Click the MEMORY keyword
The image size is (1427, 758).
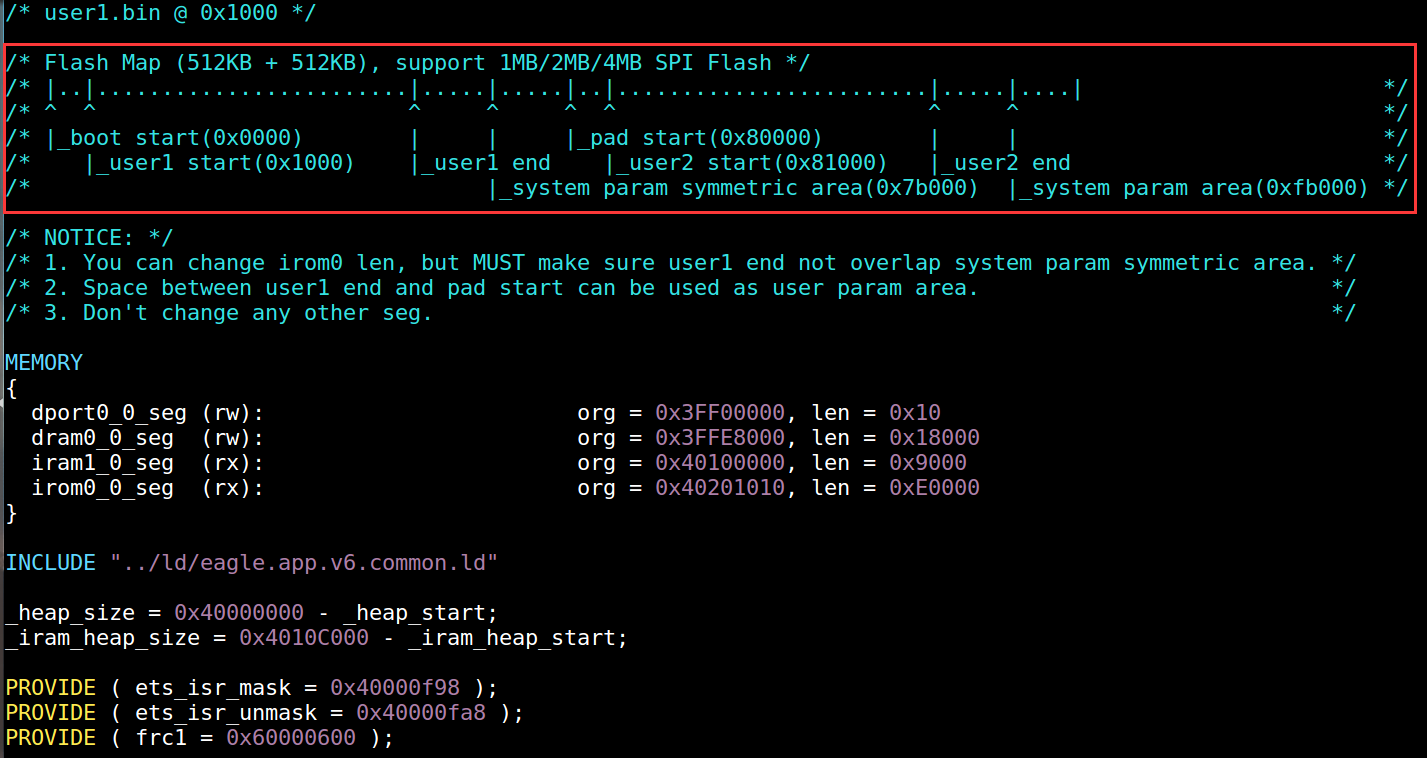pyautogui.click(x=44, y=362)
